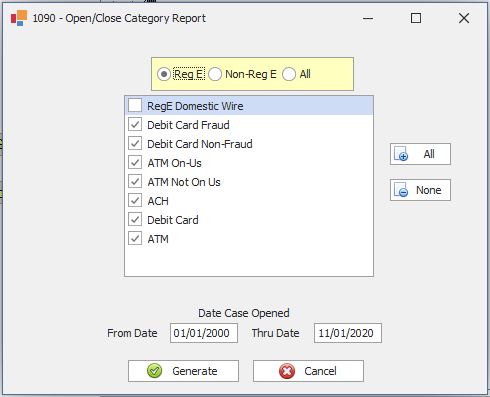The width and height of the screenshot is (490, 397).
Task: Uncheck the Debit Card Non-Fraud checkbox
Action: (135, 143)
